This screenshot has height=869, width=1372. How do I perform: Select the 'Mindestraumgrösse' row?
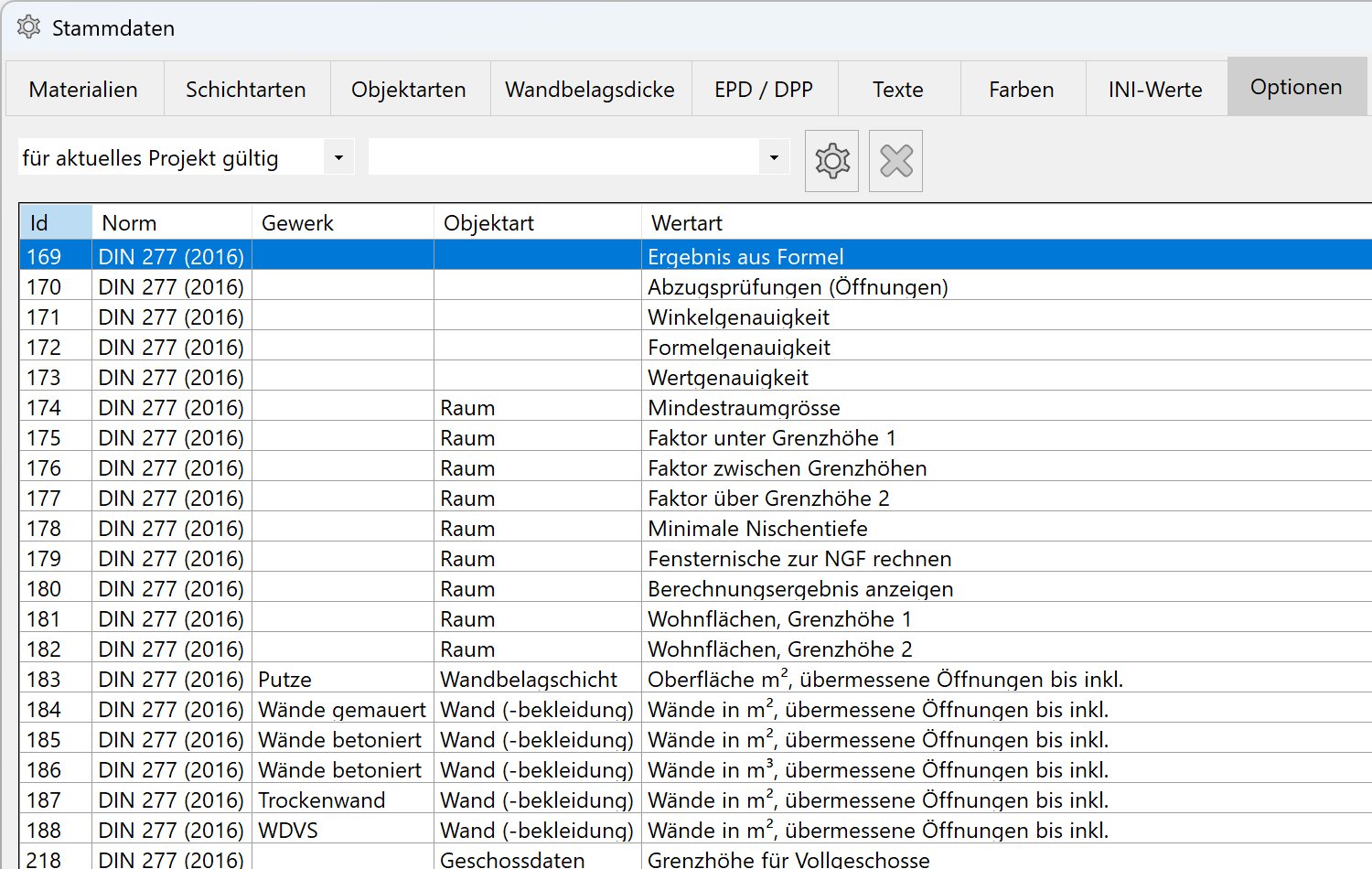(x=695, y=407)
